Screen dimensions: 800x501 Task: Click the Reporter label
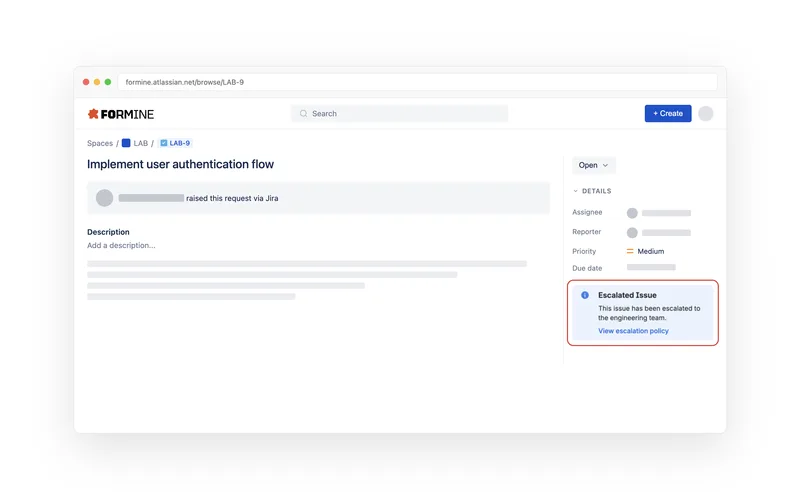586,232
